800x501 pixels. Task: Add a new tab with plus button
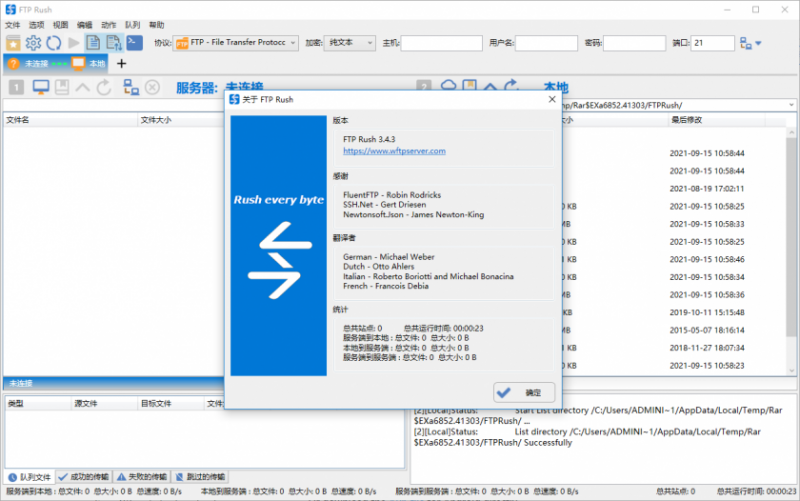121,64
